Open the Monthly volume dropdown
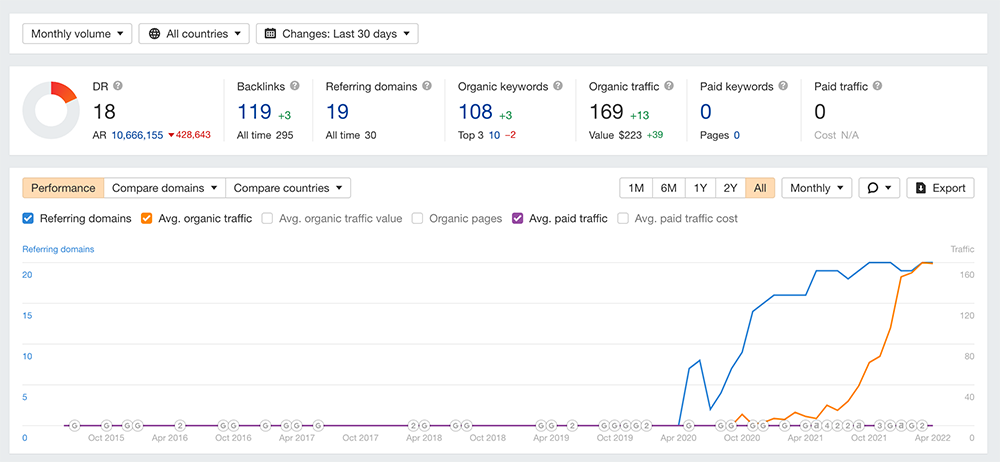 (x=77, y=34)
